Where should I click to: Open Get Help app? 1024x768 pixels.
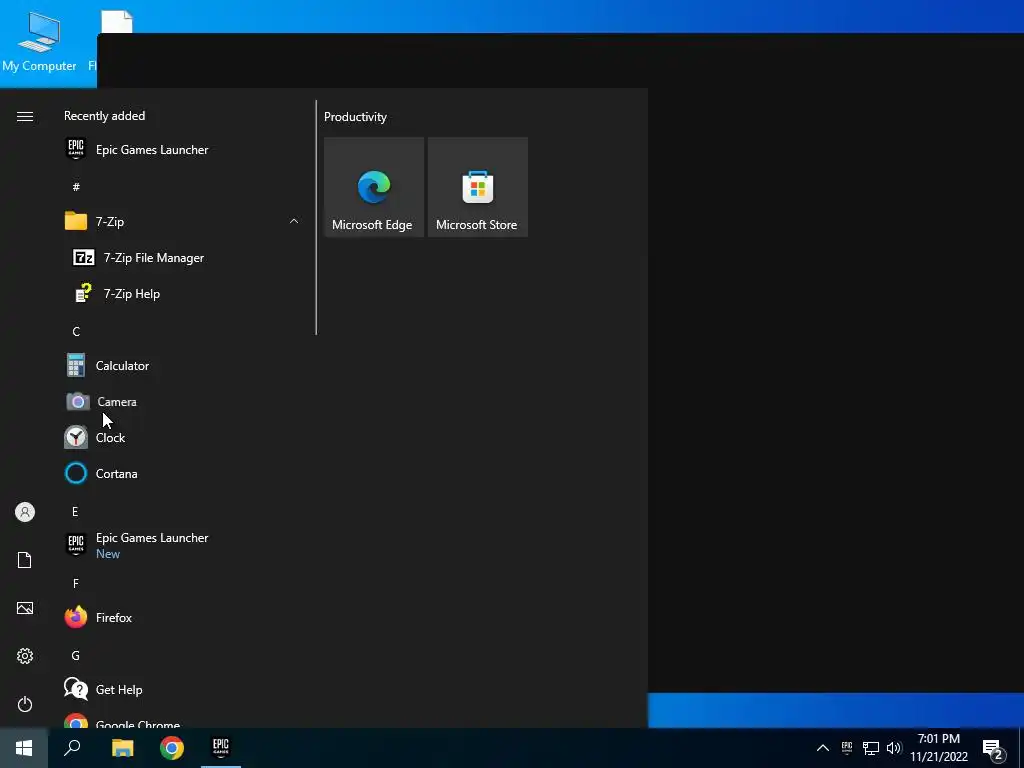click(x=183, y=689)
